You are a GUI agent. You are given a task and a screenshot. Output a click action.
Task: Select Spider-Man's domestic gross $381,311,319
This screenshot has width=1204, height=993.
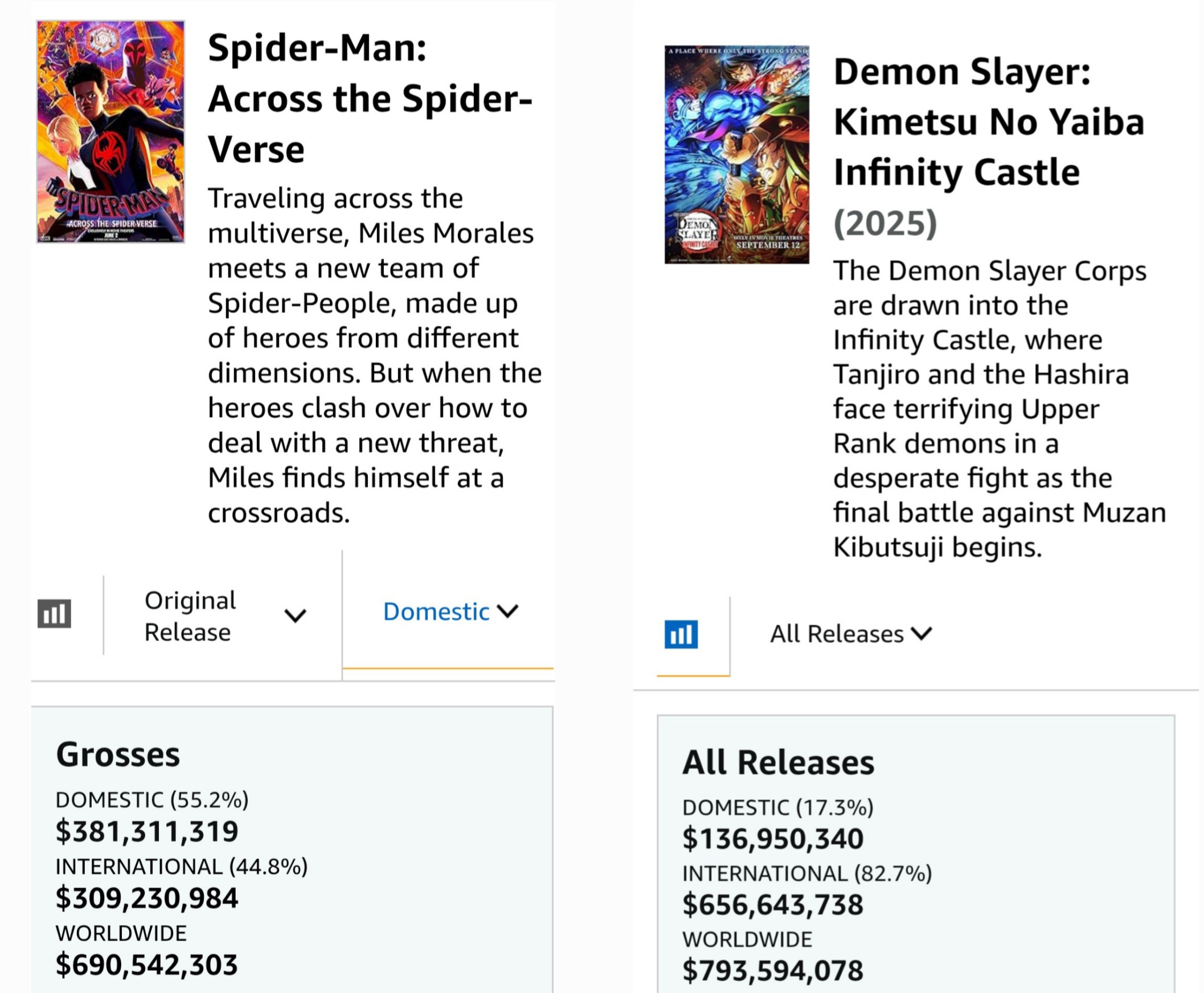[x=147, y=831]
